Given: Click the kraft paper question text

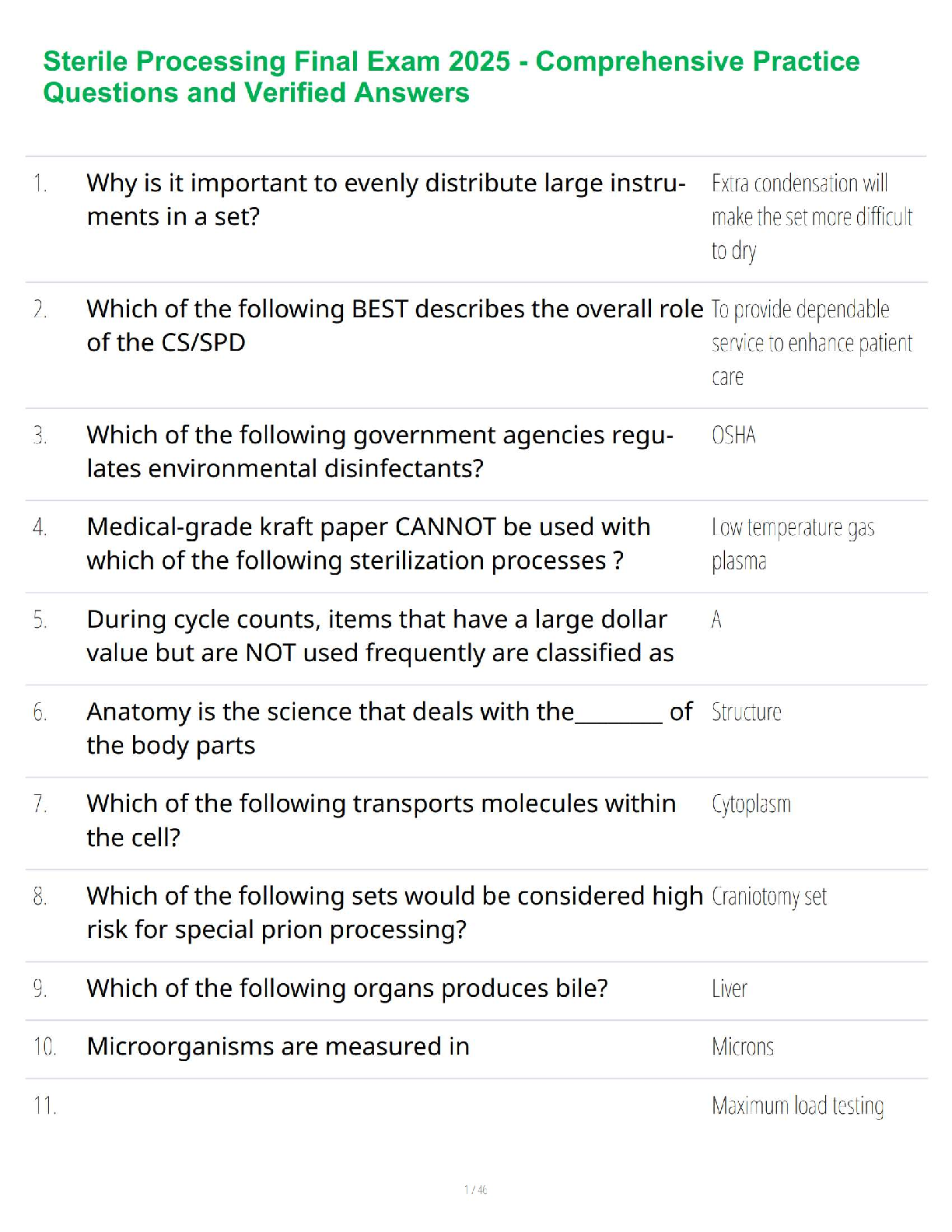Looking at the screenshot, I should point(368,544).
